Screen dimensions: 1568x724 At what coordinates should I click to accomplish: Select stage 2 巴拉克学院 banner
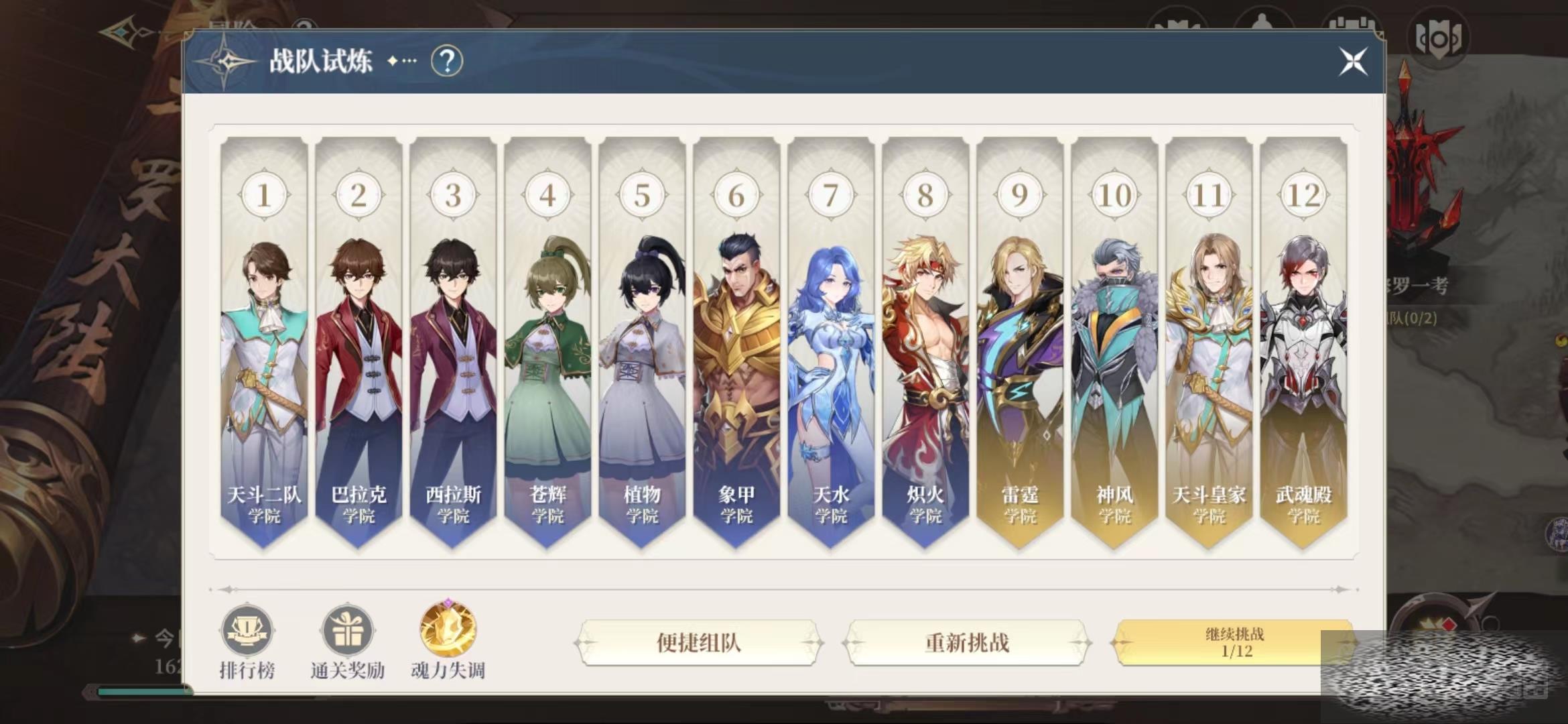coord(358,343)
